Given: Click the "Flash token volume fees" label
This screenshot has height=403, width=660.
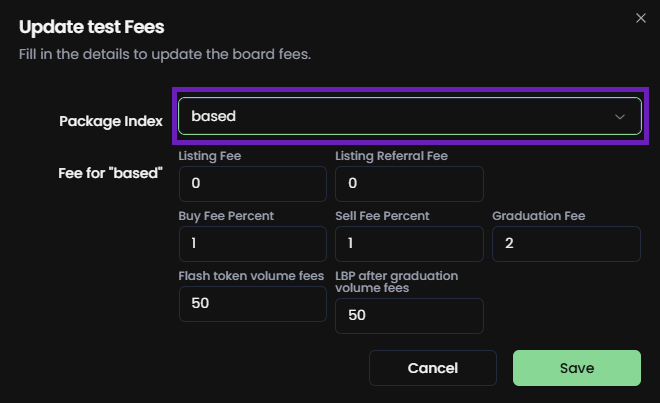Looking at the screenshot, I should 251,275.
